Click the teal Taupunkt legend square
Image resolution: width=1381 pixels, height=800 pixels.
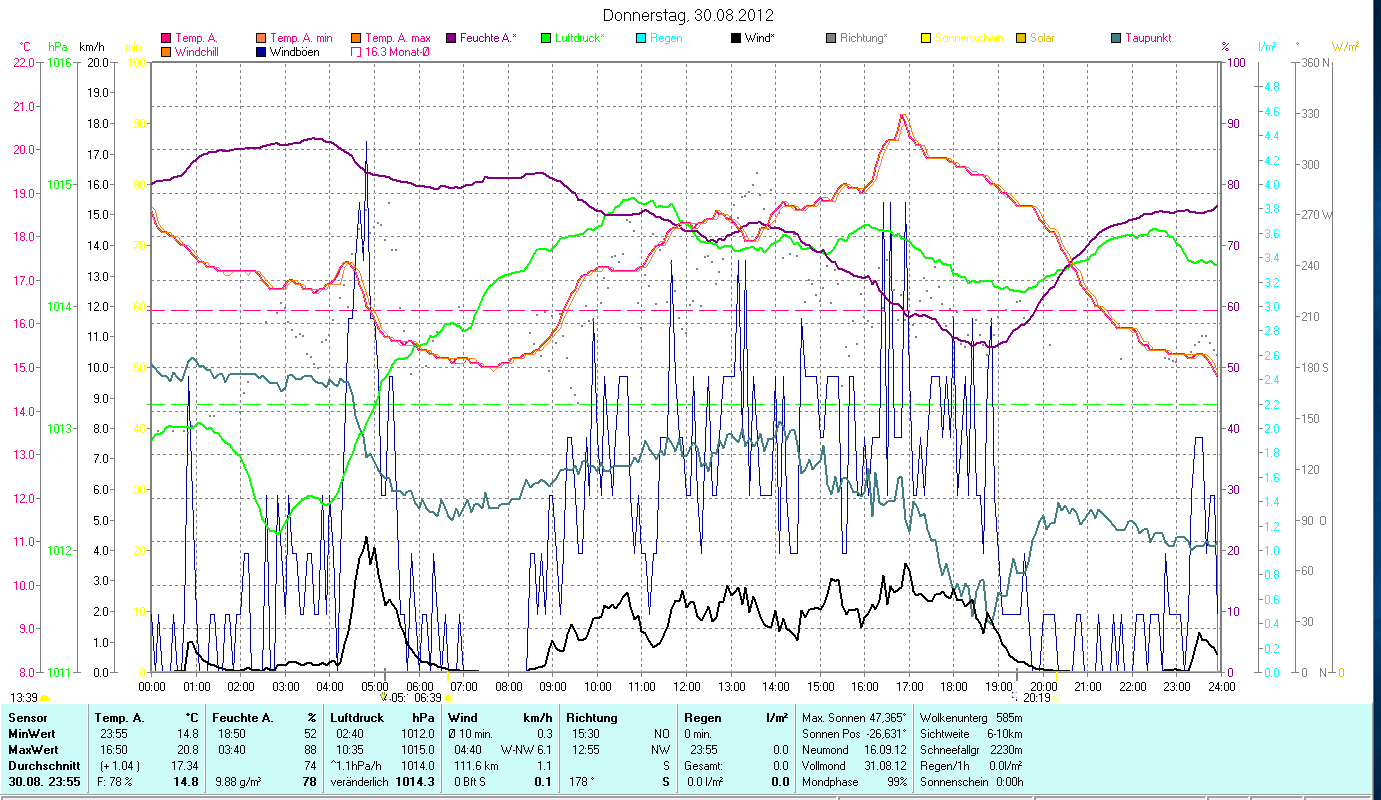pos(1116,38)
